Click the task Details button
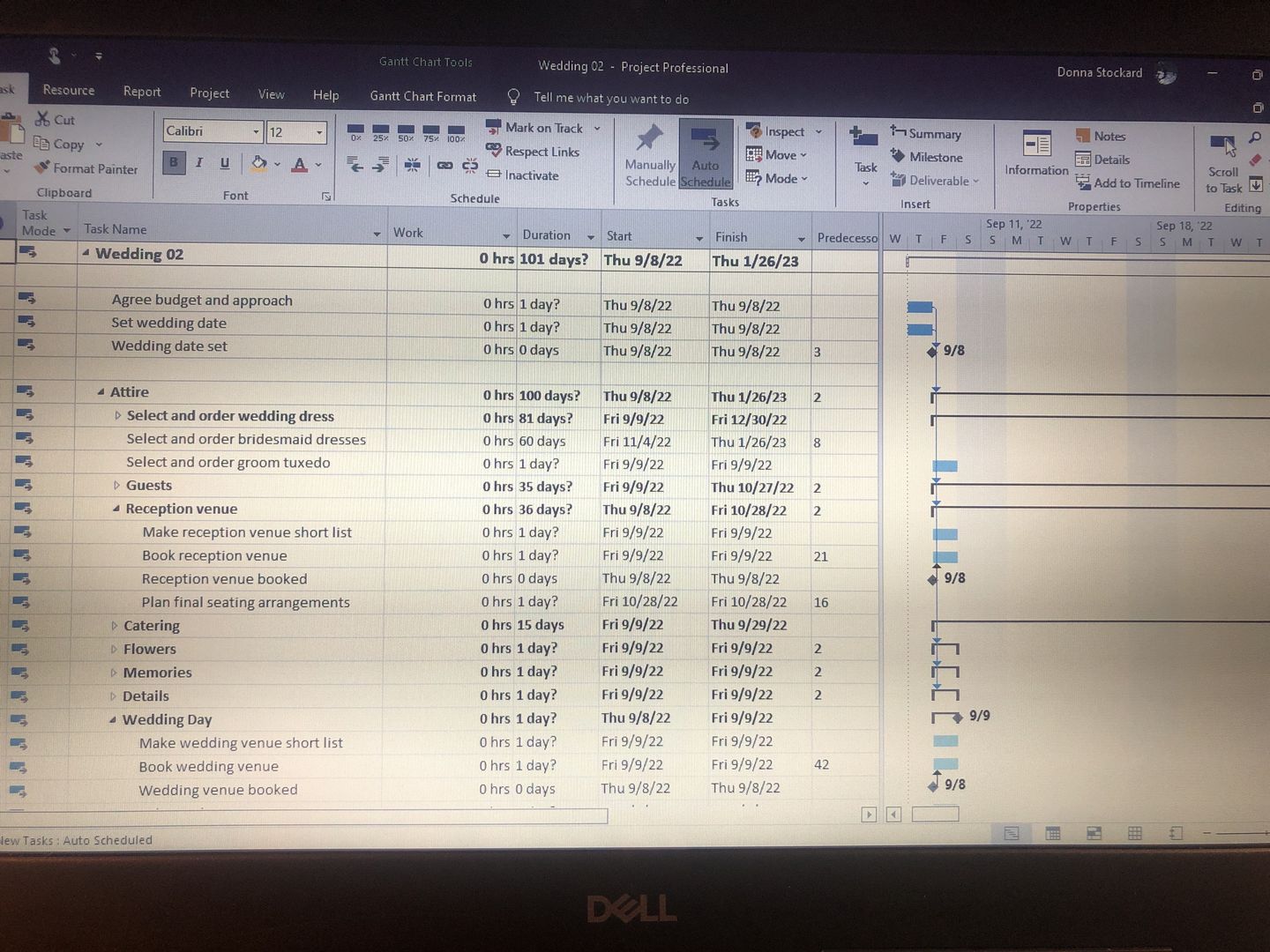 [x=1102, y=160]
